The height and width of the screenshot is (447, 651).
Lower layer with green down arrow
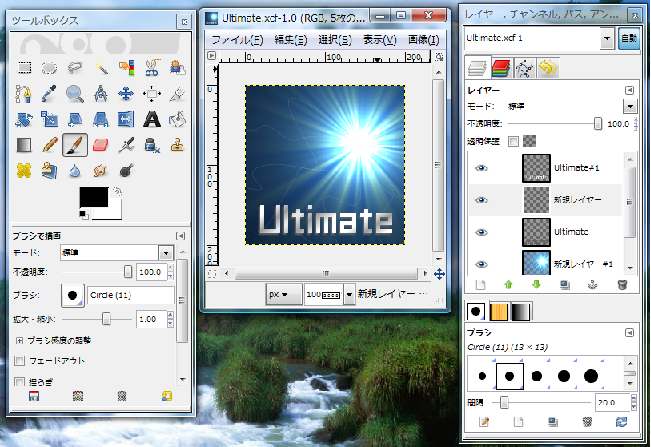coord(536,285)
